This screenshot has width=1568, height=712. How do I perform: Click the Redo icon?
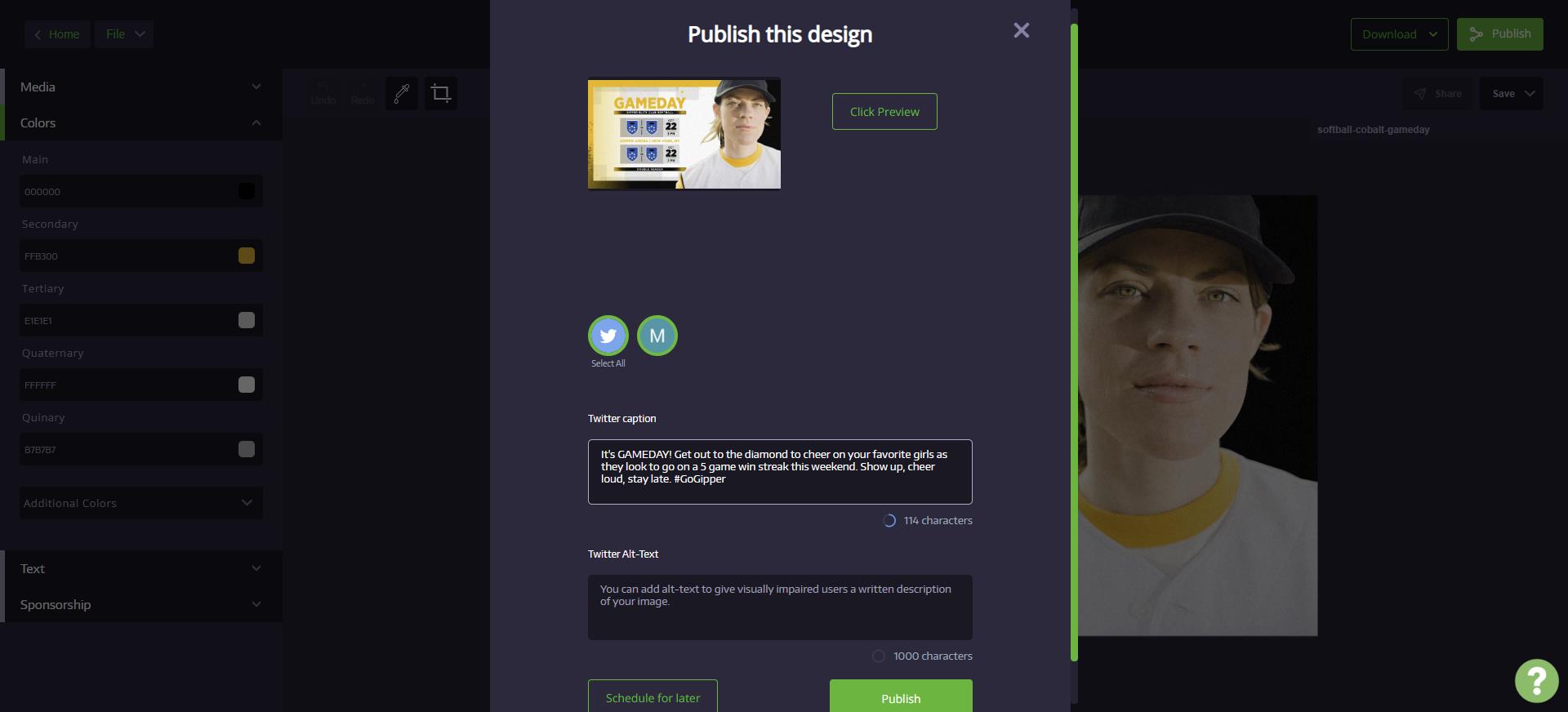(x=363, y=94)
